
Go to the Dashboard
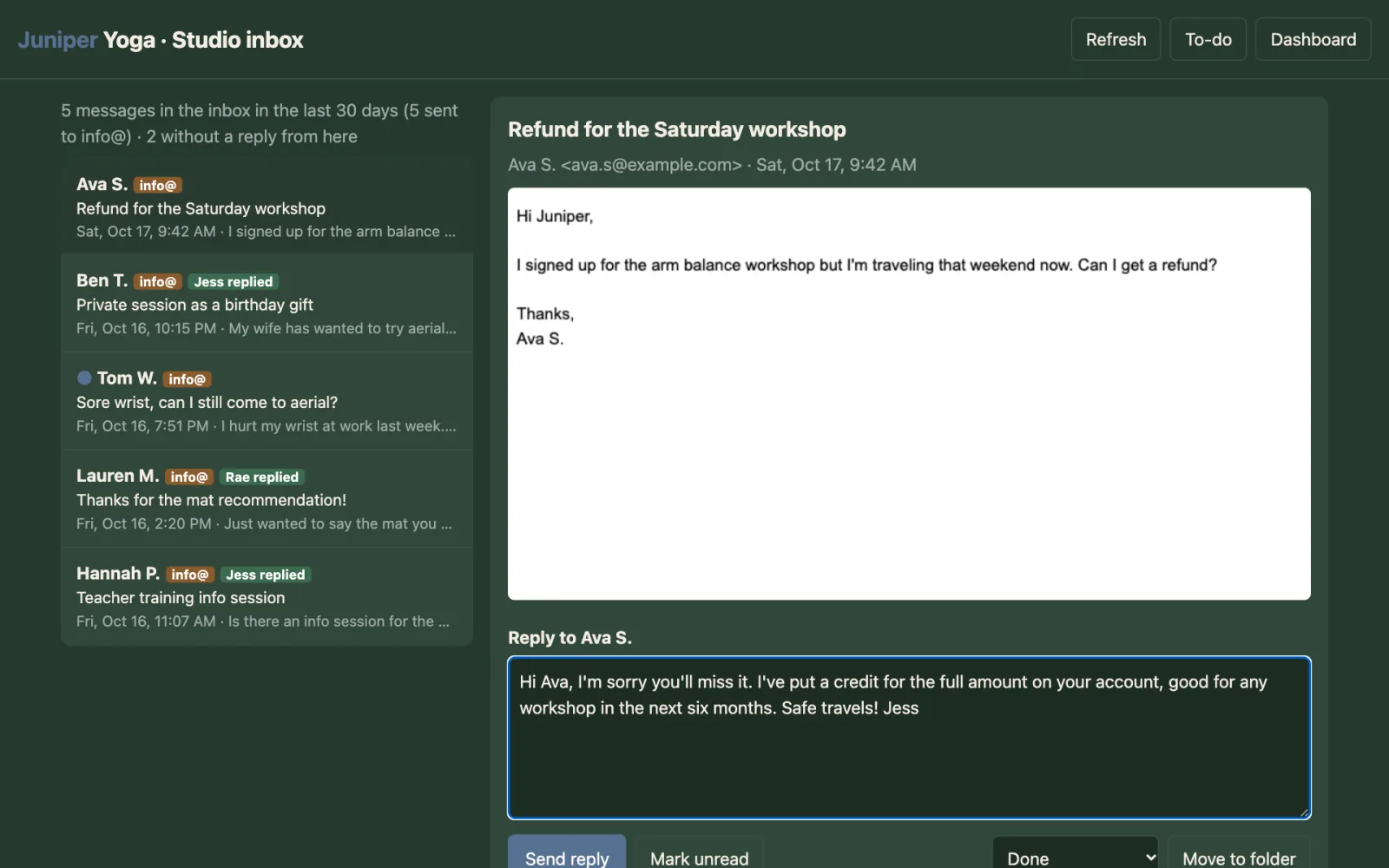click(x=1313, y=39)
